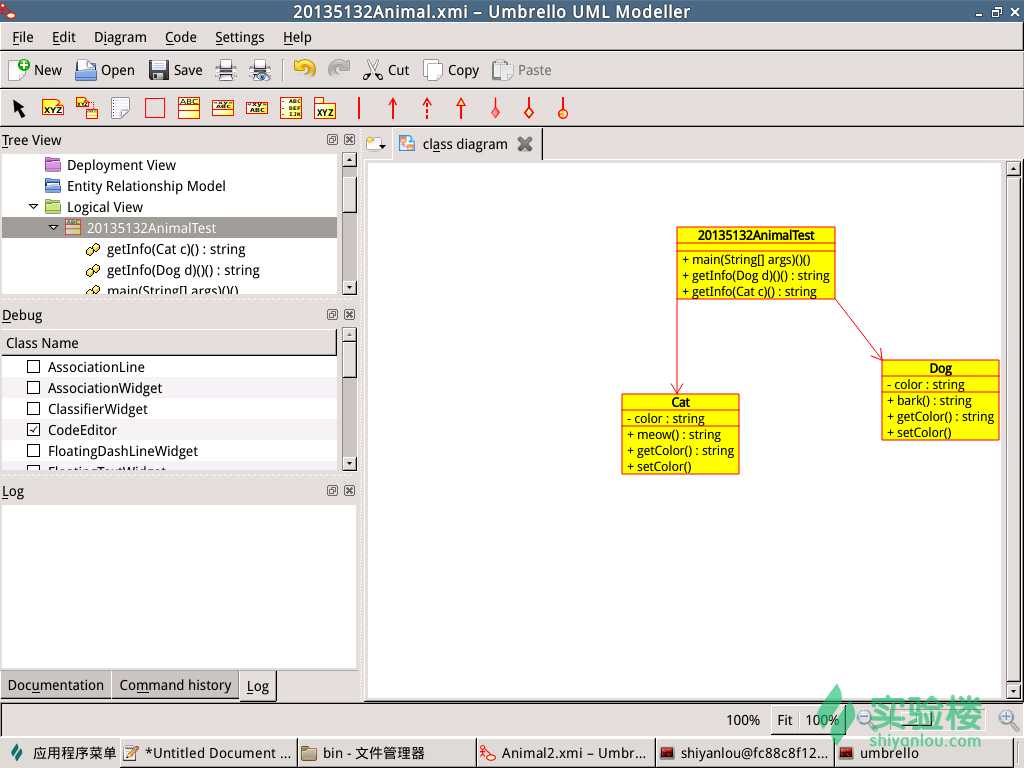The image size is (1024, 768).
Task: Uncheck the CodeEditor checkbox
Action: click(33, 430)
